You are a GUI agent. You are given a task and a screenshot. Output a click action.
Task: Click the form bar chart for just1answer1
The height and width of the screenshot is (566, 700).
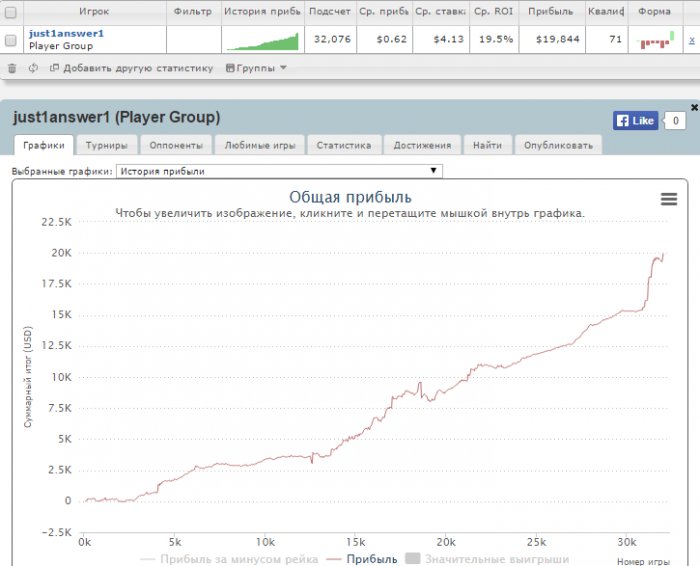pos(655,41)
